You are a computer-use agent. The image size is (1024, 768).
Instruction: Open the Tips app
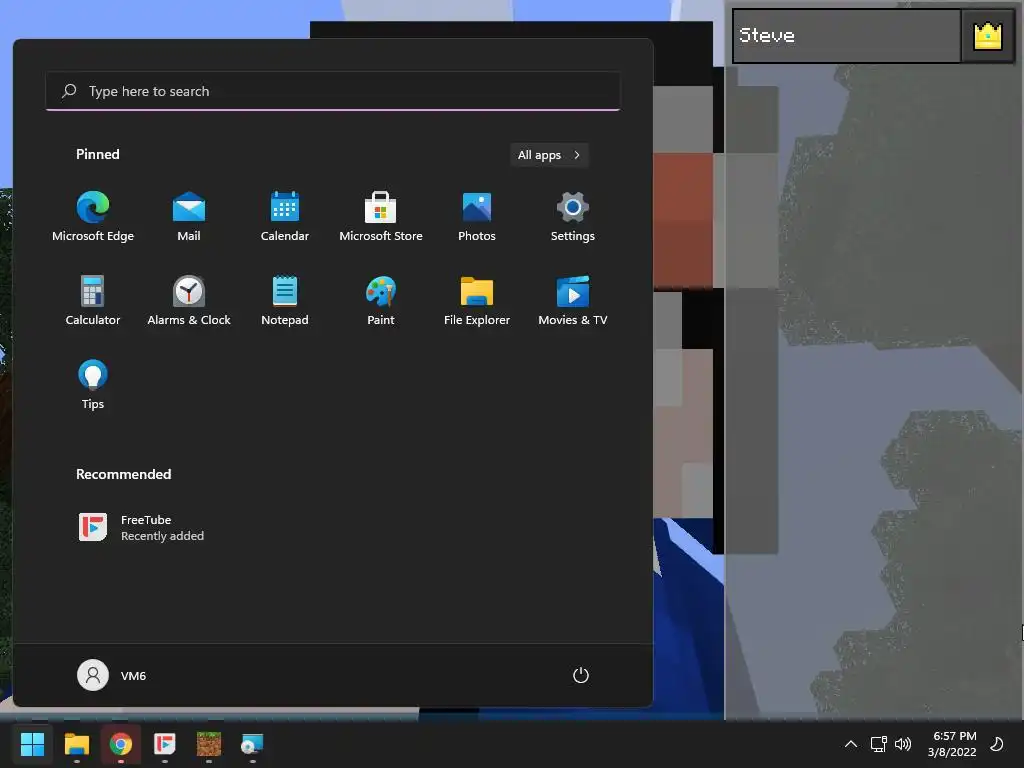pos(93,385)
